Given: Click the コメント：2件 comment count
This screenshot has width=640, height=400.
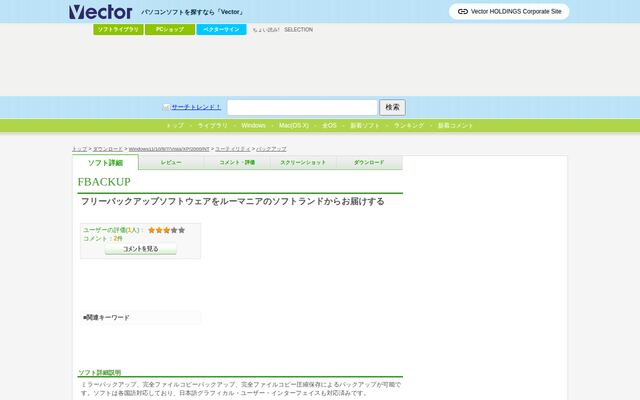Looking at the screenshot, I should click(103, 238).
